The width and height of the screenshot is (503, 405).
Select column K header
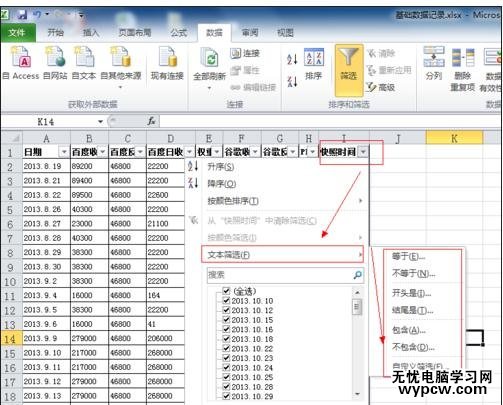(454, 138)
